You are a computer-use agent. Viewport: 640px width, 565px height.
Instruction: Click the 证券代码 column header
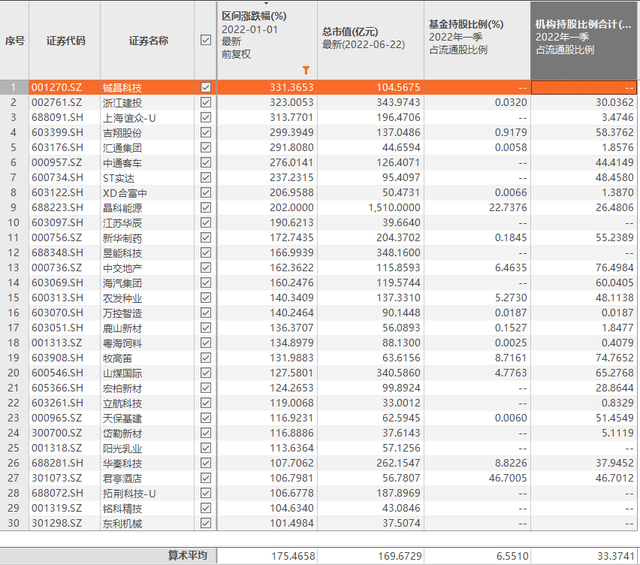click(65, 41)
